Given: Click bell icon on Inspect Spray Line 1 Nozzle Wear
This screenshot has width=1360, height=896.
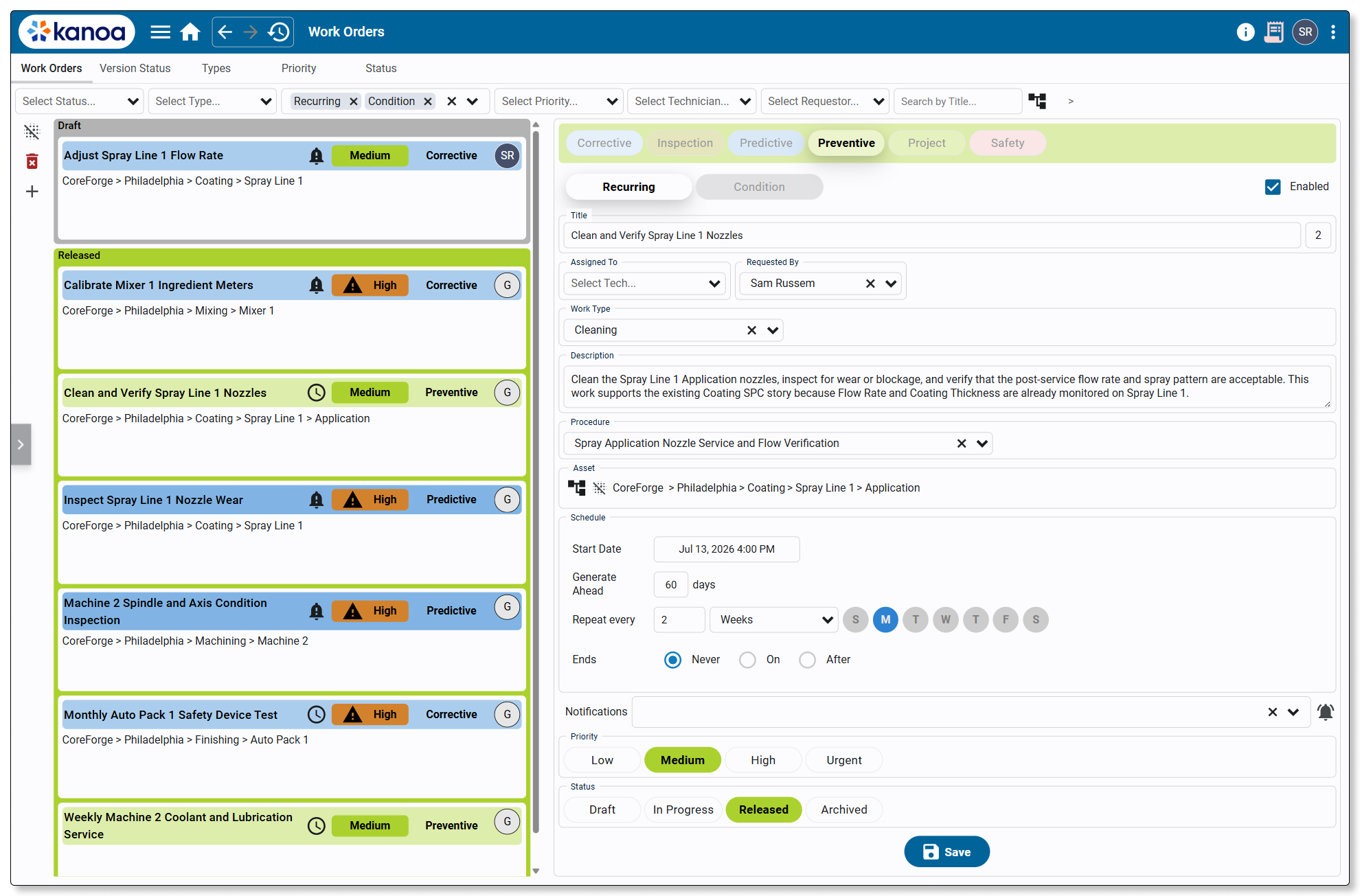Looking at the screenshot, I should (x=316, y=500).
